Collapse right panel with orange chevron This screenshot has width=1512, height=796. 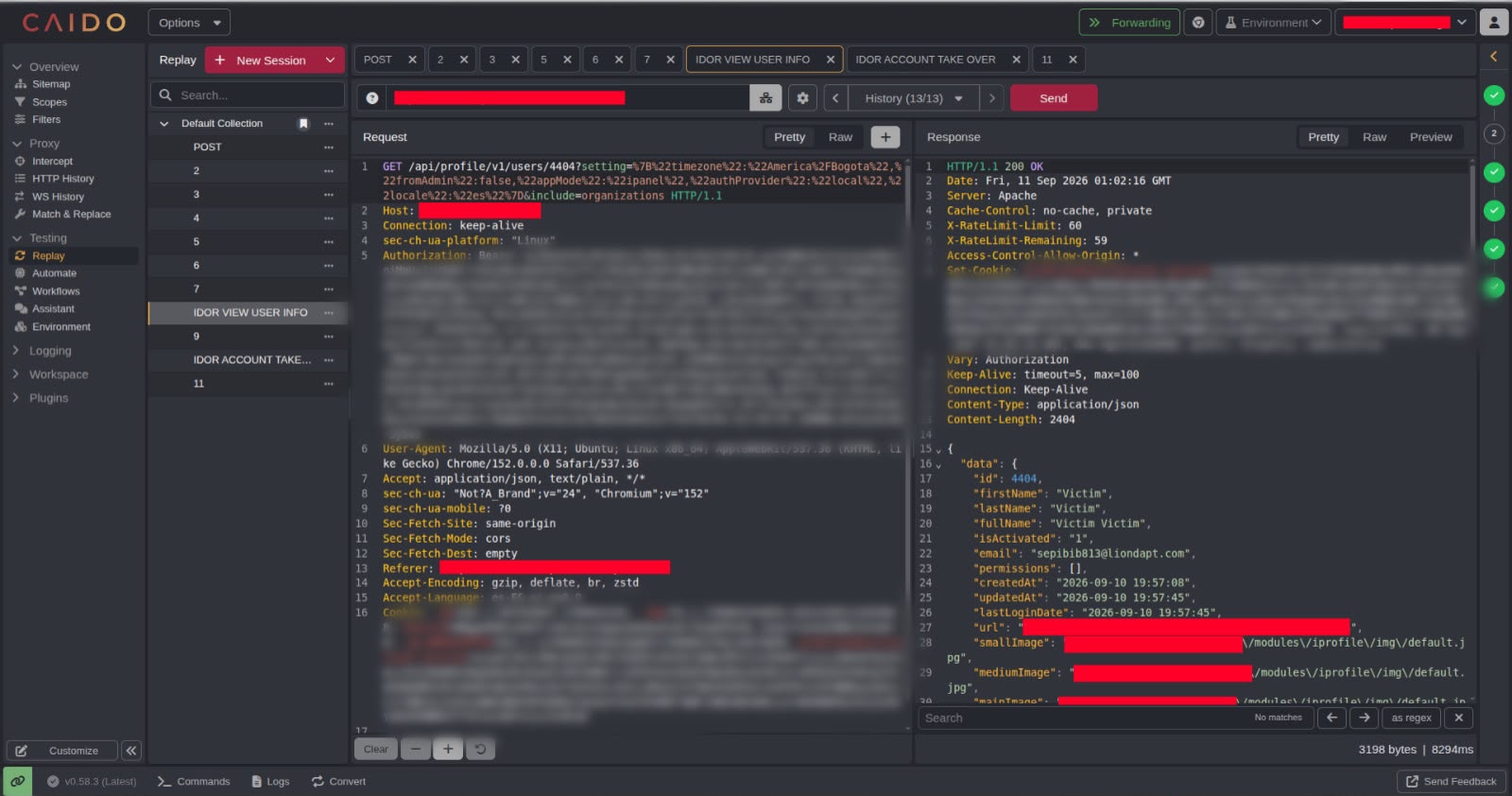[x=1494, y=57]
